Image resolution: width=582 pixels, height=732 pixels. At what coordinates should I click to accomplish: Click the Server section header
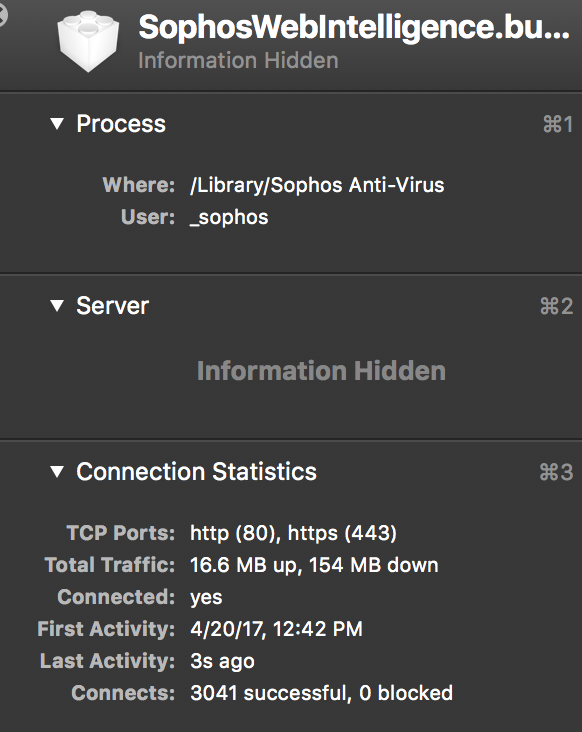point(112,306)
